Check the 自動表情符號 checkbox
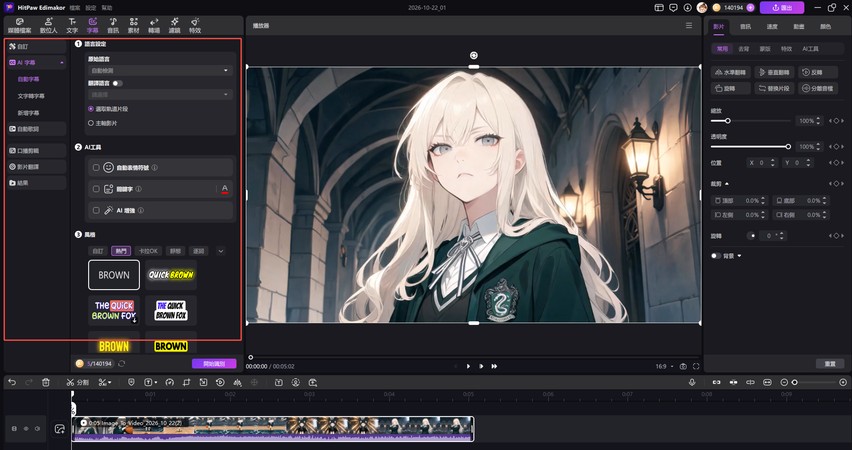 pos(96,168)
